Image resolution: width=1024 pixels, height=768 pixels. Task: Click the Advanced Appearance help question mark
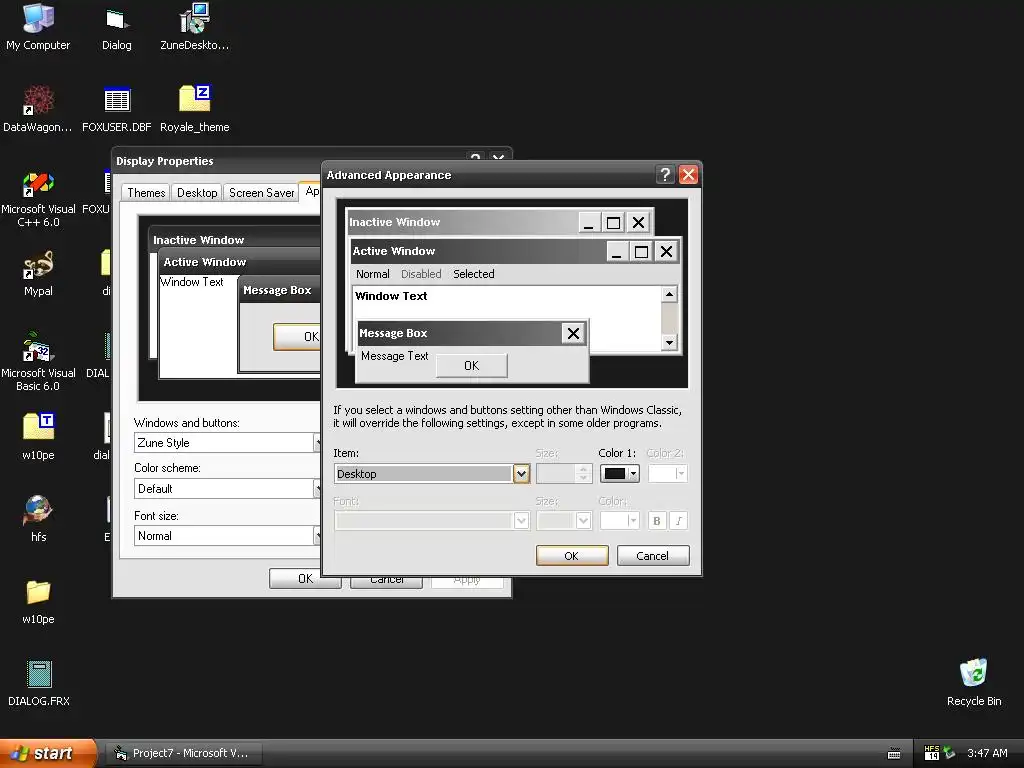pos(665,174)
